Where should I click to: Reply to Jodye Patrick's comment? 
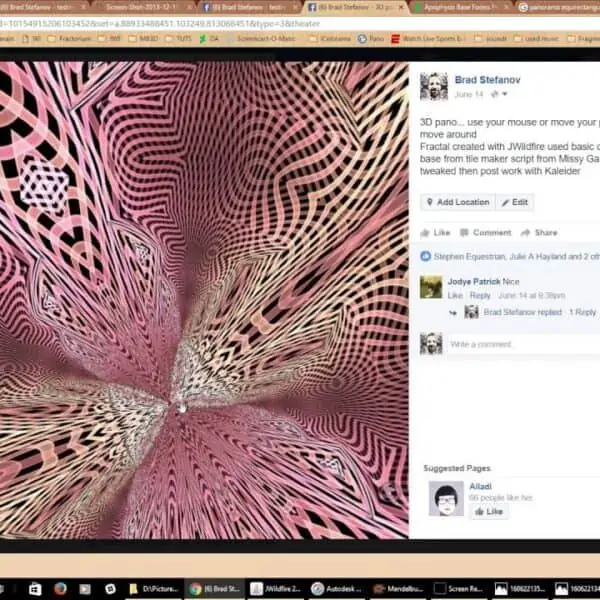coord(480,295)
